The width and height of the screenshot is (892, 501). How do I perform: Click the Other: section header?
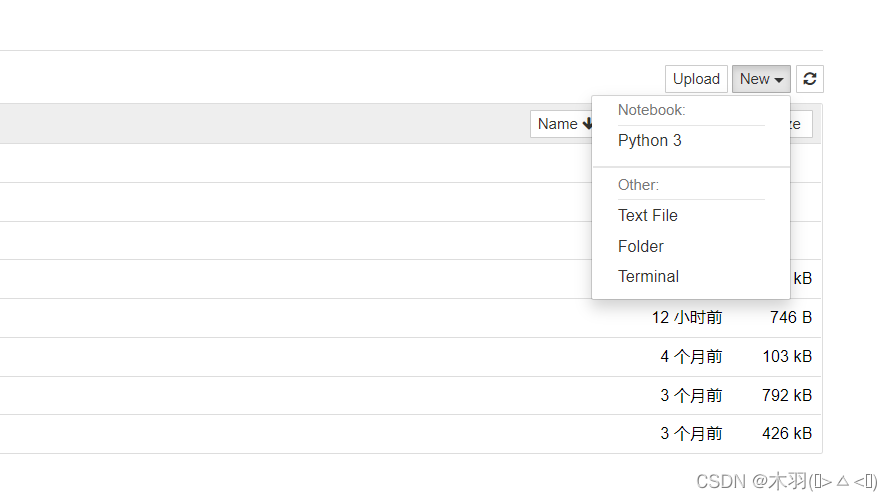(638, 185)
